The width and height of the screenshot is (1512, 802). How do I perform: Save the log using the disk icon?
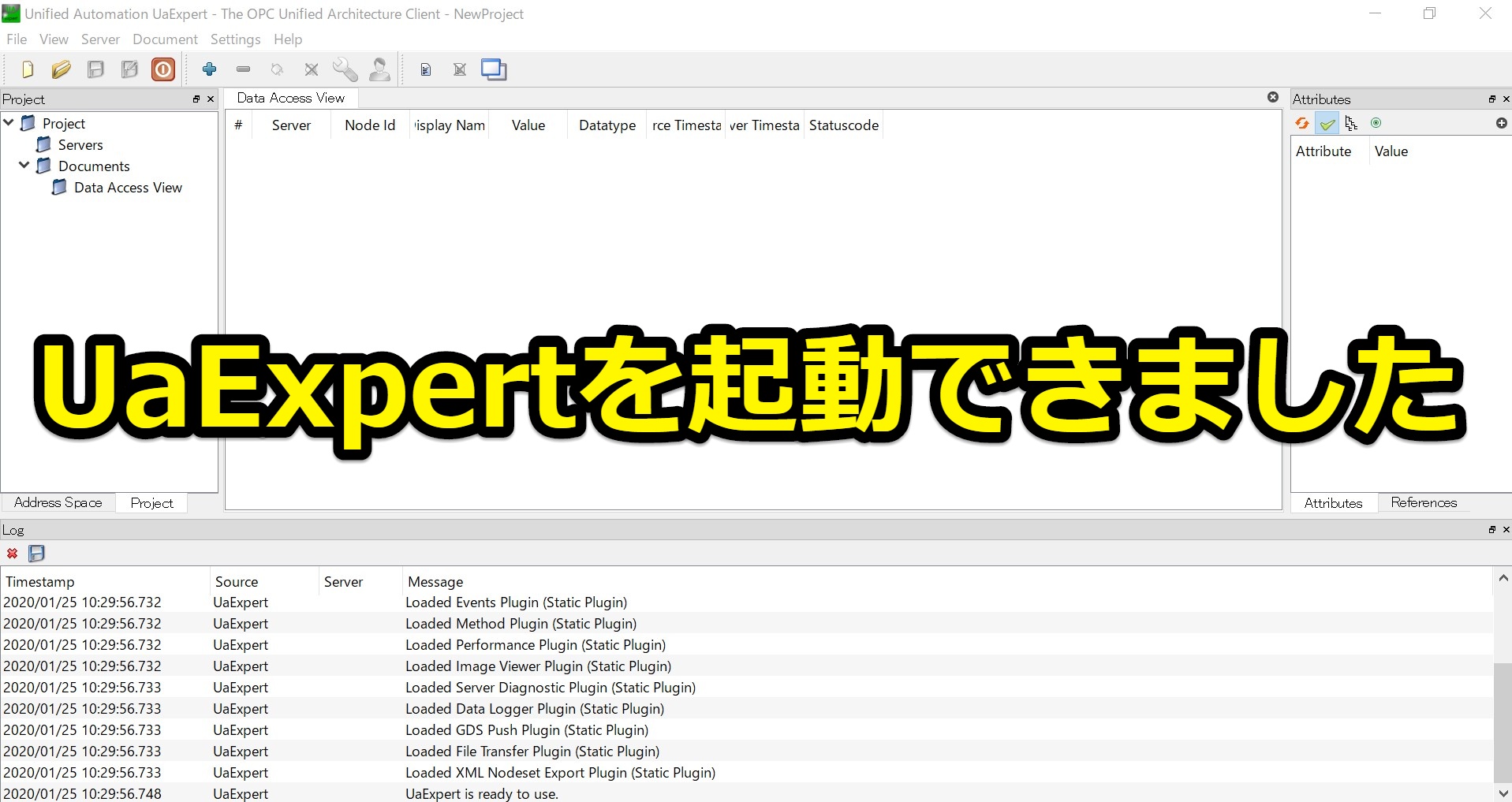coord(36,554)
